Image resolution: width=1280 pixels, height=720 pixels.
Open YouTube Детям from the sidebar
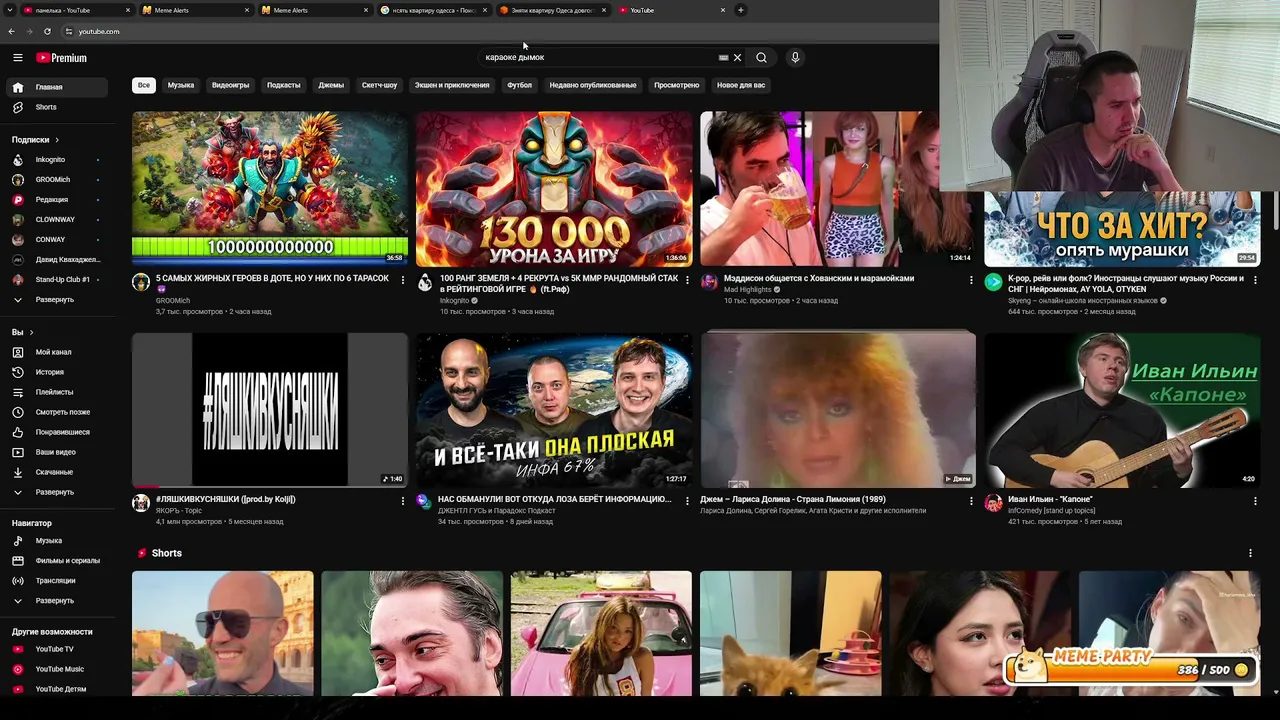coord(55,689)
